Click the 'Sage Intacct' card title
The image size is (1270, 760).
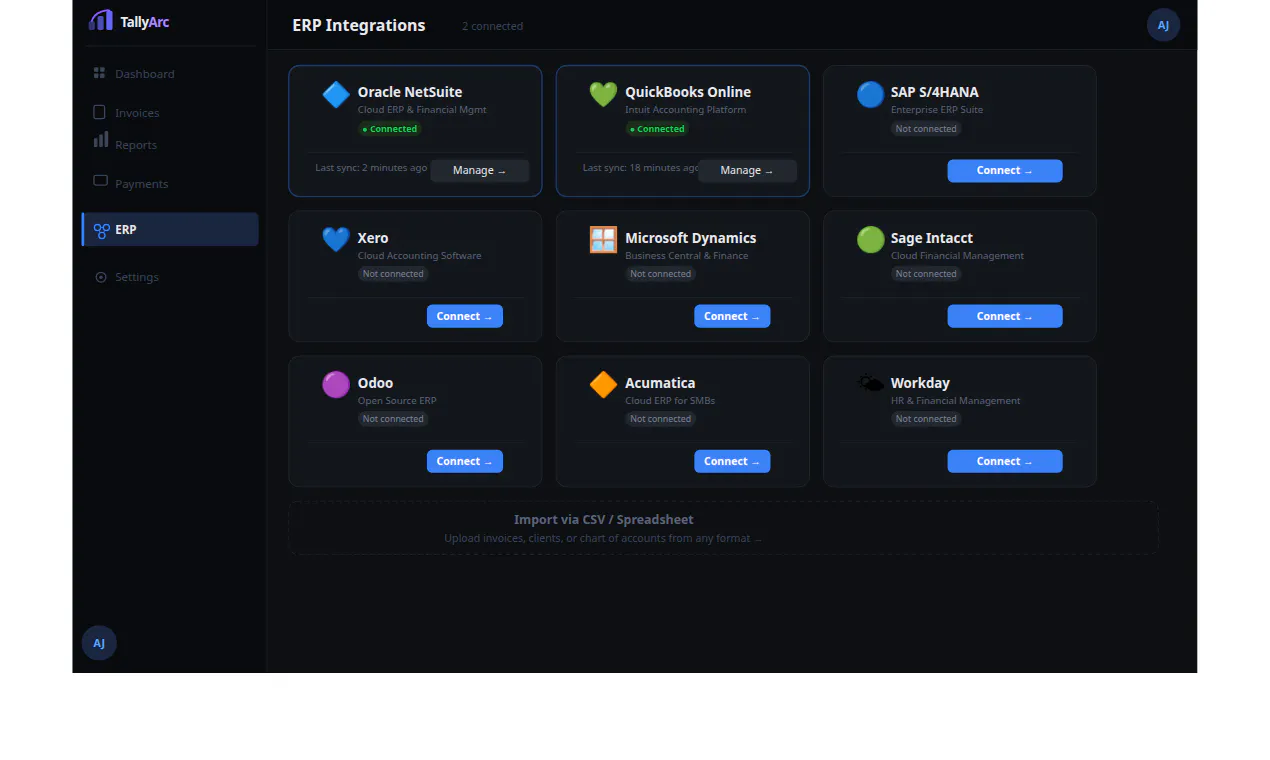[932, 238]
